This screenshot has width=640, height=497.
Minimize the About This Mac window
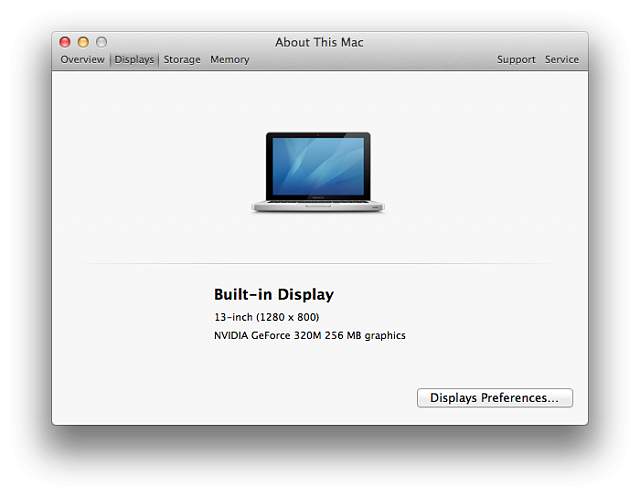tap(83, 42)
